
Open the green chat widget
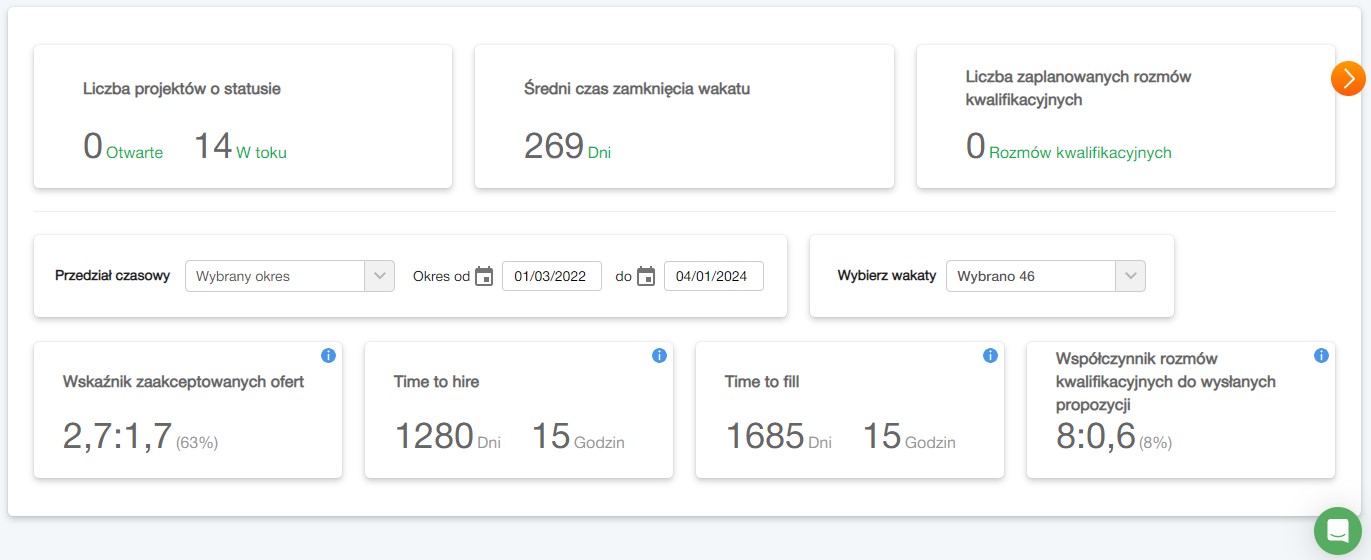coord(1337,530)
